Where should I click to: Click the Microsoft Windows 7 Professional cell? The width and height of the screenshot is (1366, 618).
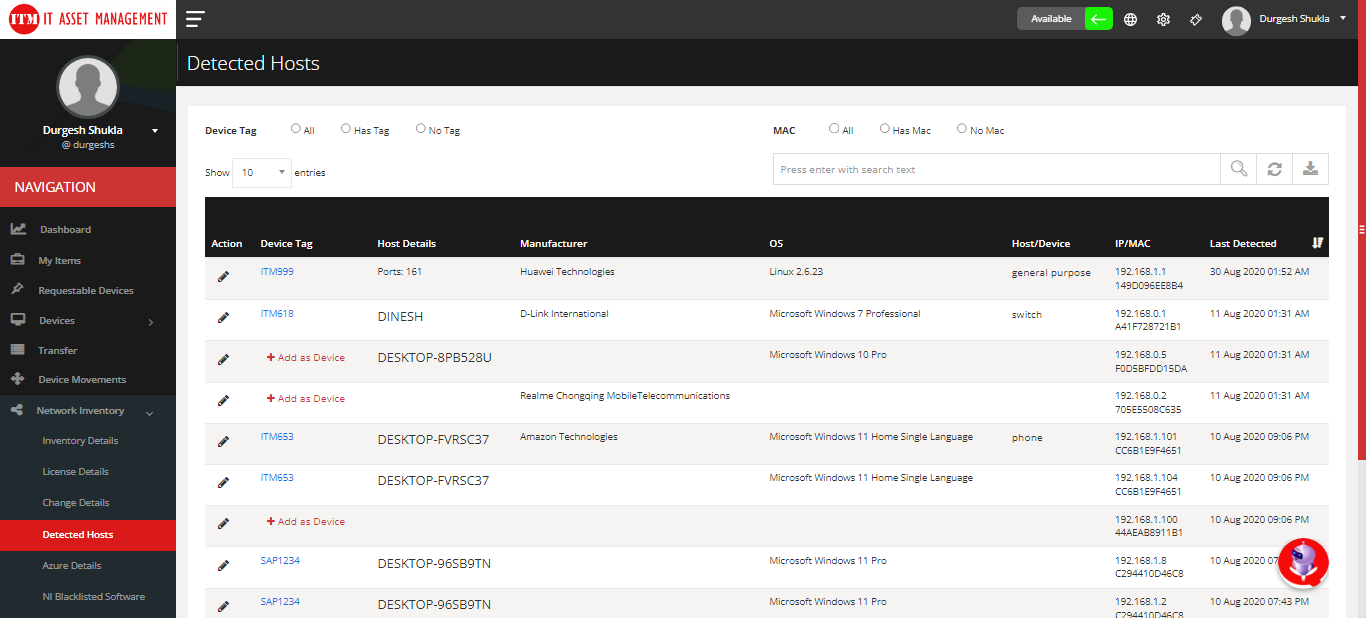click(845, 314)
